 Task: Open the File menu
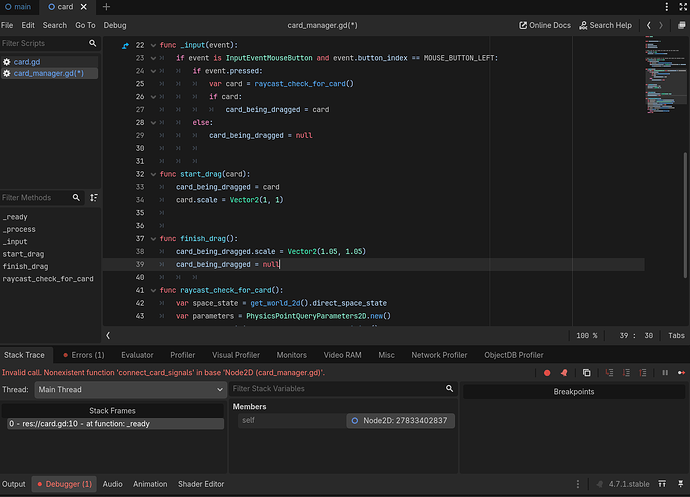pyautogui.click(x=7, y=26)
